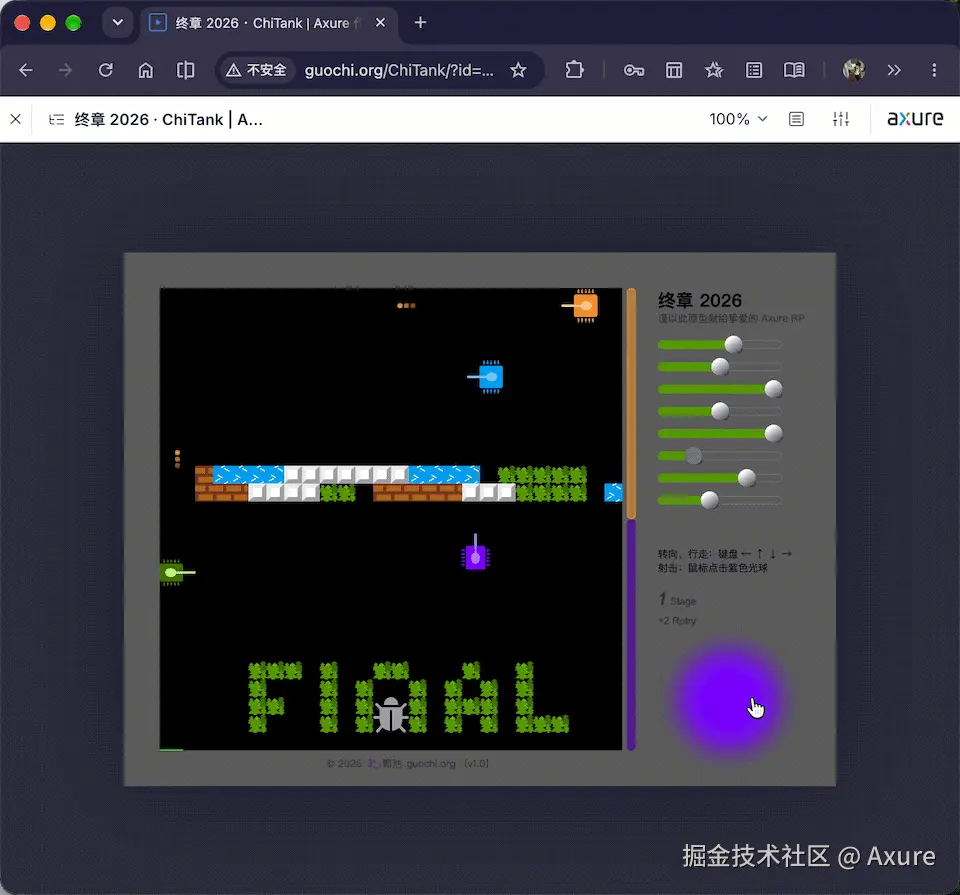Click the first green slider knob
The height and width of the screenshot is (895, 960).
pyautogui.click(x=733, y=345)
